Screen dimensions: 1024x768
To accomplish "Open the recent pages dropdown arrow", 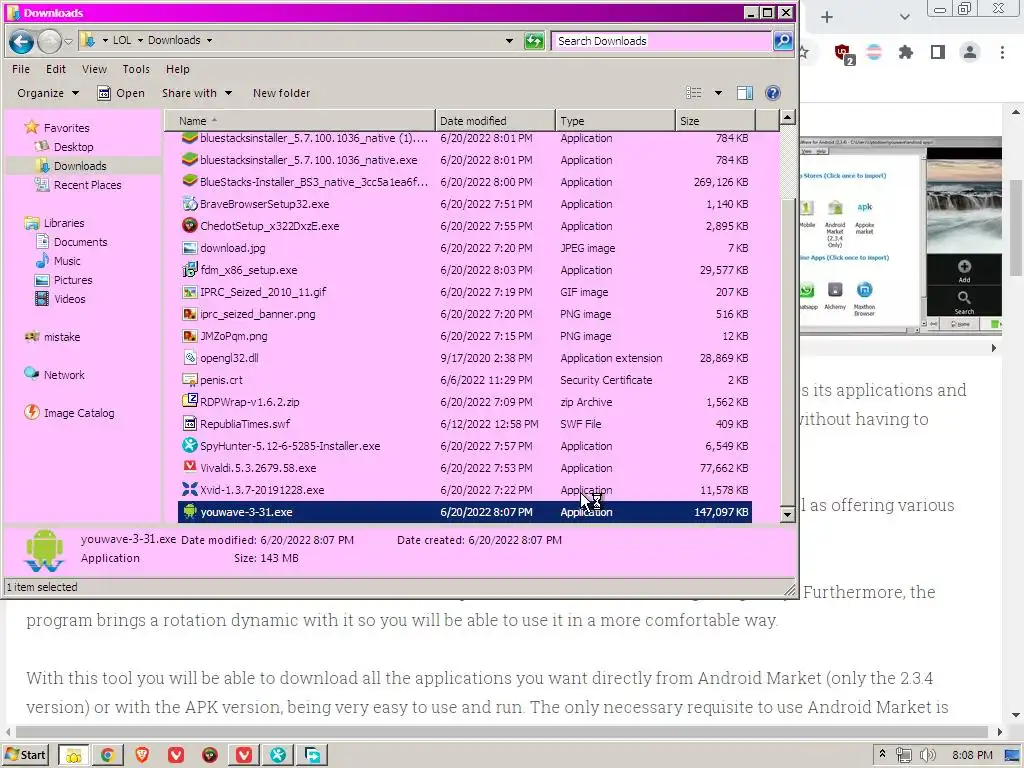I will [x=68, y=42].
